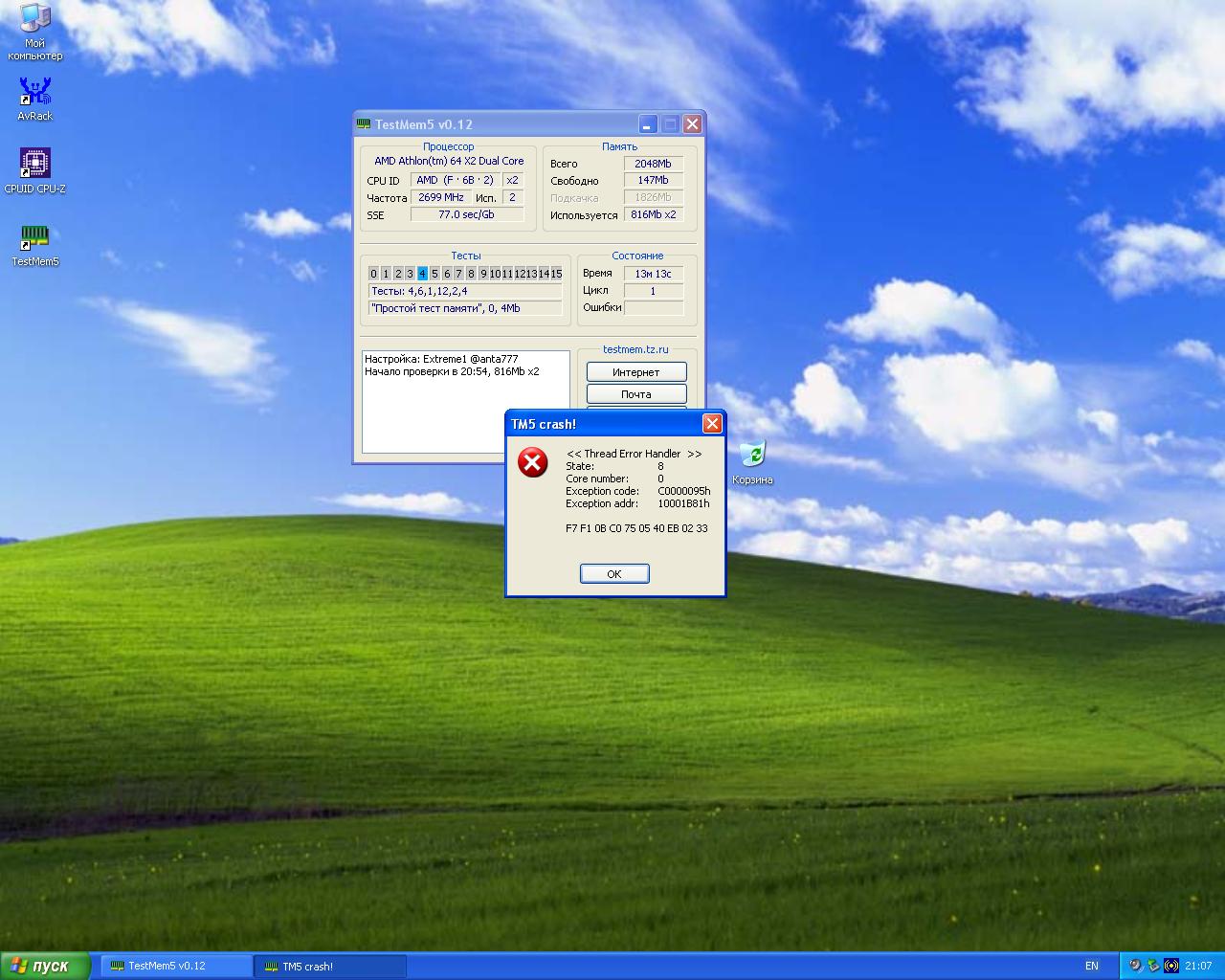Click the 147Mb free memory value
1225x980 pixels.
pos(654,180)
